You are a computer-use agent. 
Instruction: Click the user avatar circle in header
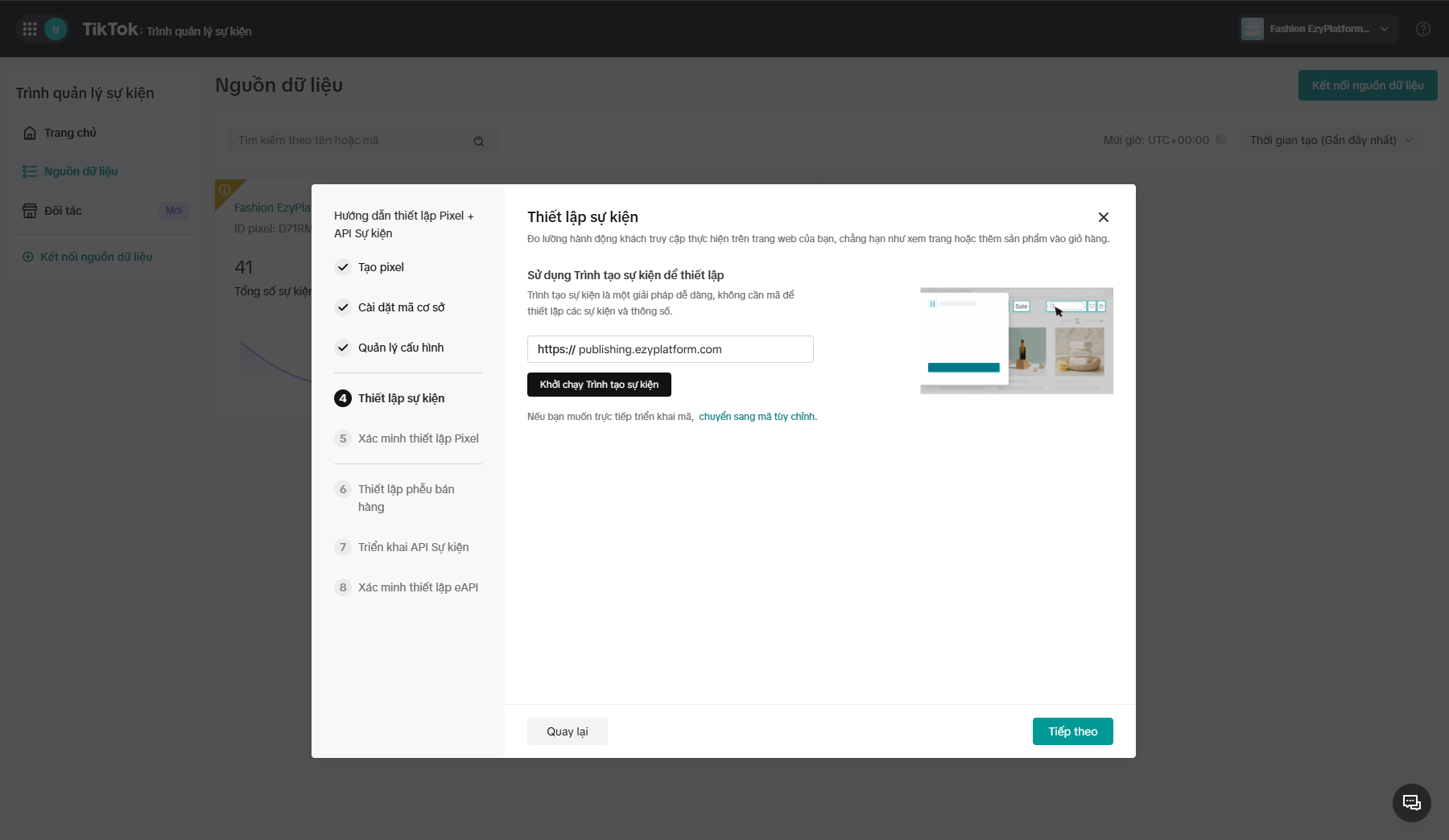pyautogui.click(x=56, y=29)
